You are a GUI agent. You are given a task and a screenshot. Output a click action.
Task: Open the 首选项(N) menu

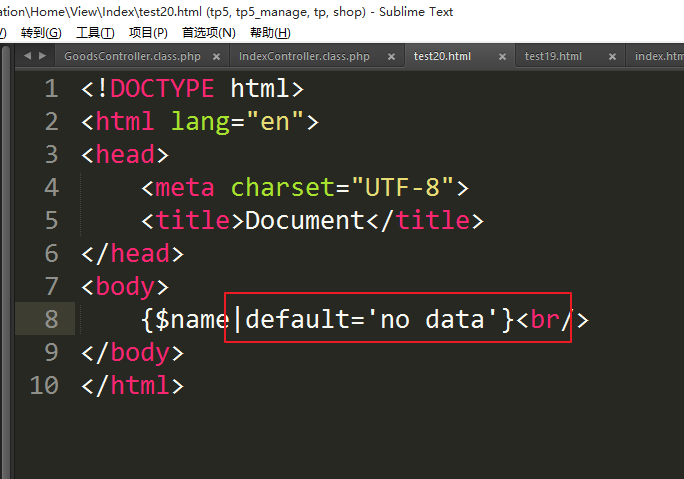[208, 33]
